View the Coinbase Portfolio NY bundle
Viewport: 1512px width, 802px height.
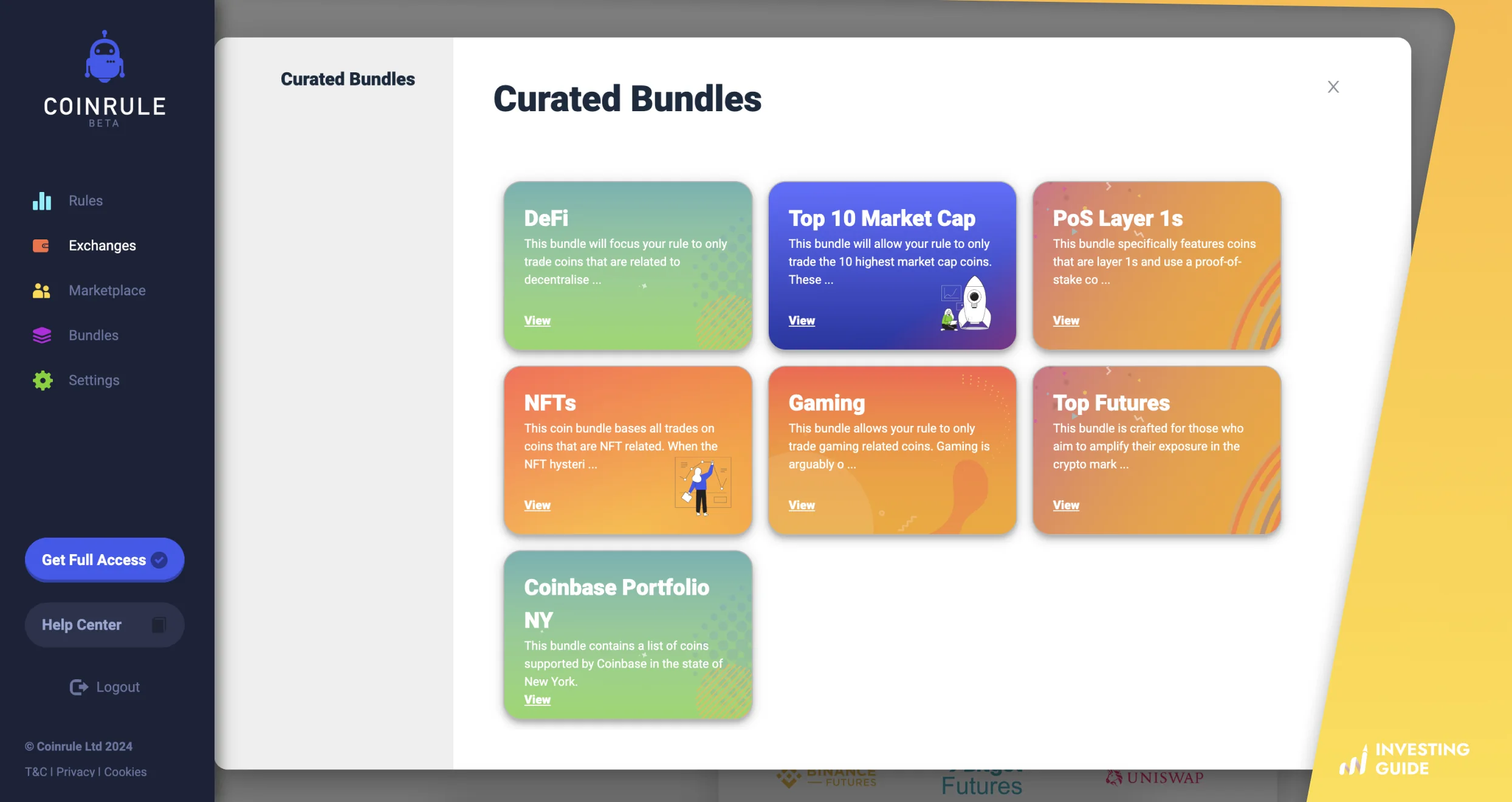pyautogui.click(x=537, y=699)
